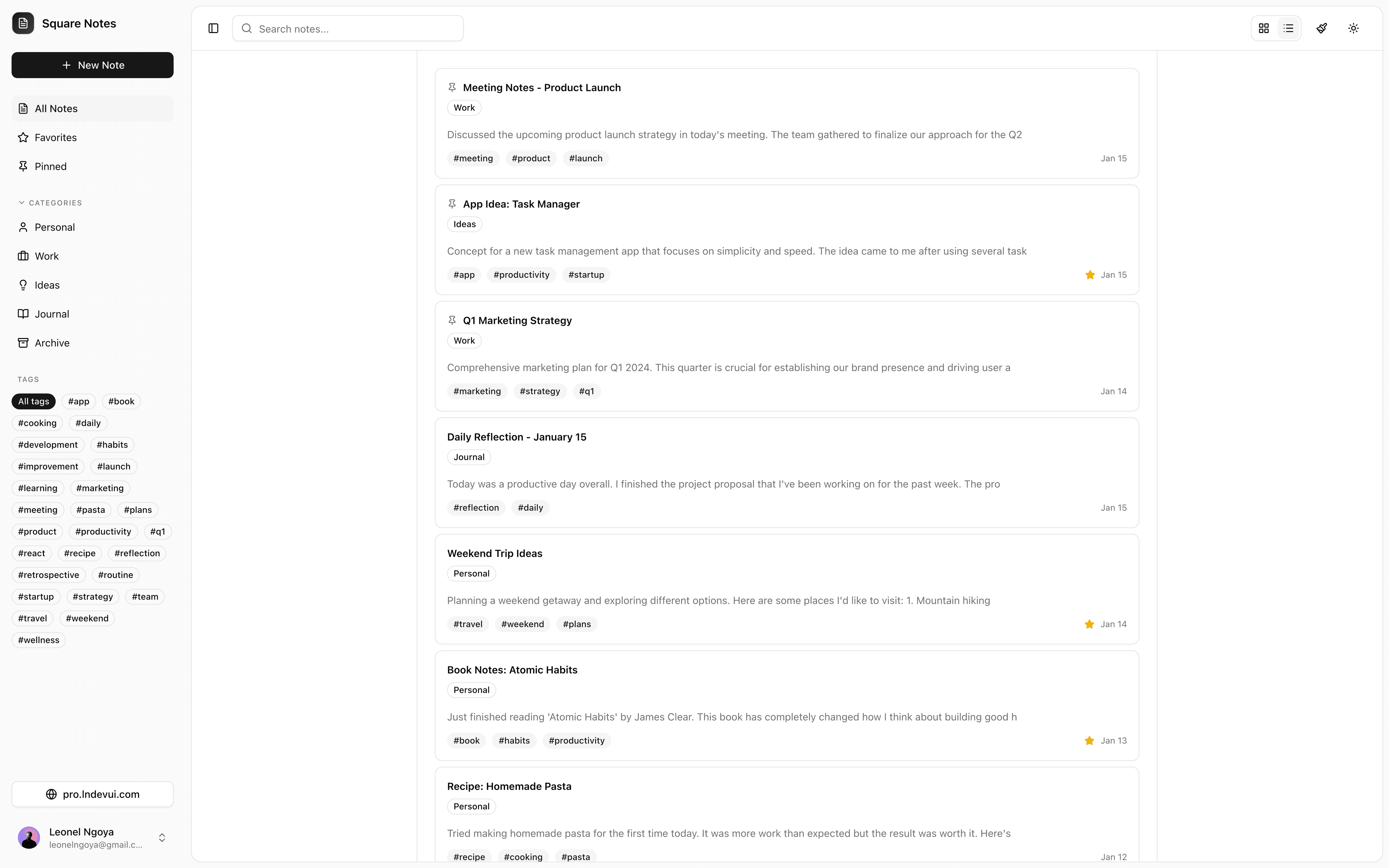Filter by #react tag

[31, 553]
